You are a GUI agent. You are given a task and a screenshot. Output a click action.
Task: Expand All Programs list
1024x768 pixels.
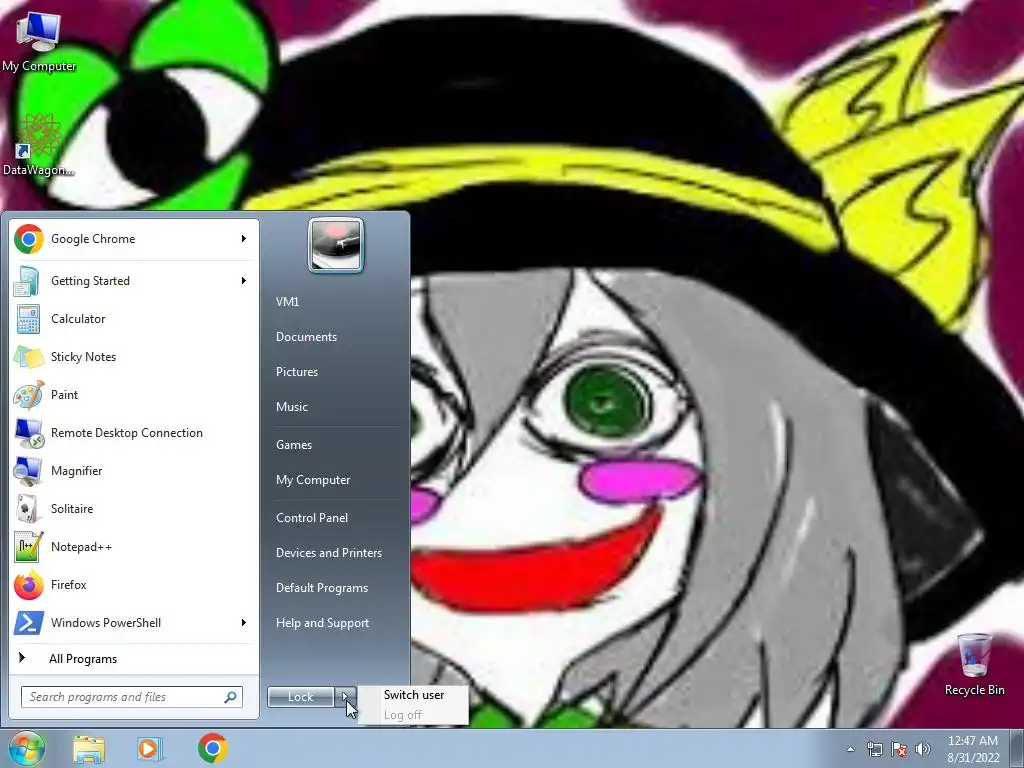134,658
